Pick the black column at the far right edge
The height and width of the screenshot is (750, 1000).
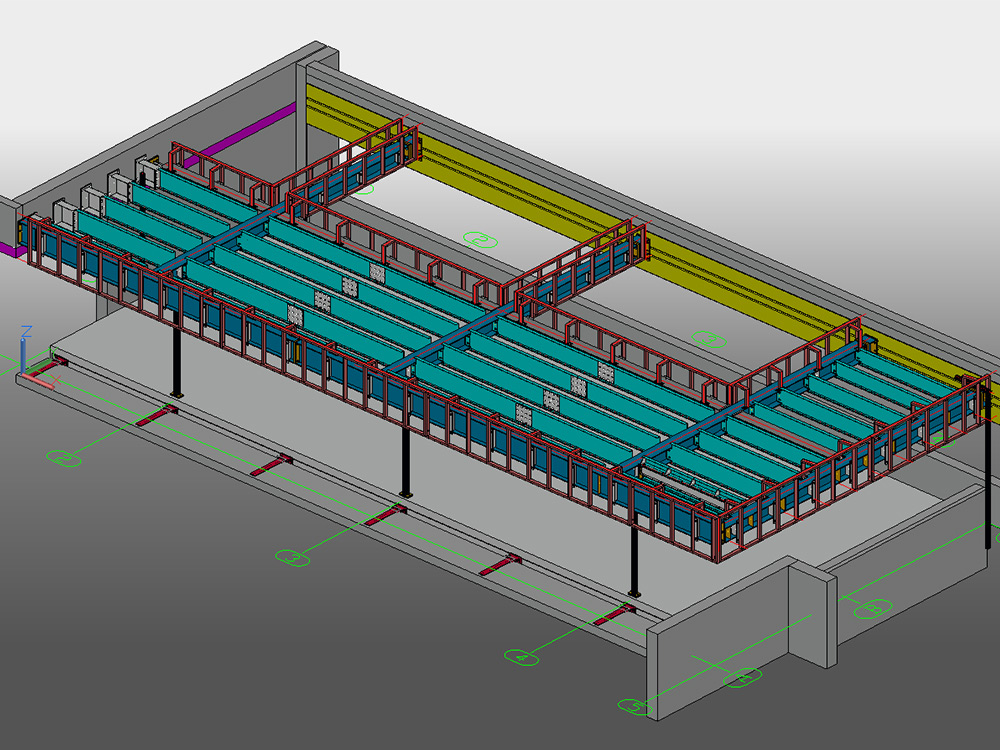tap(988, 466)
